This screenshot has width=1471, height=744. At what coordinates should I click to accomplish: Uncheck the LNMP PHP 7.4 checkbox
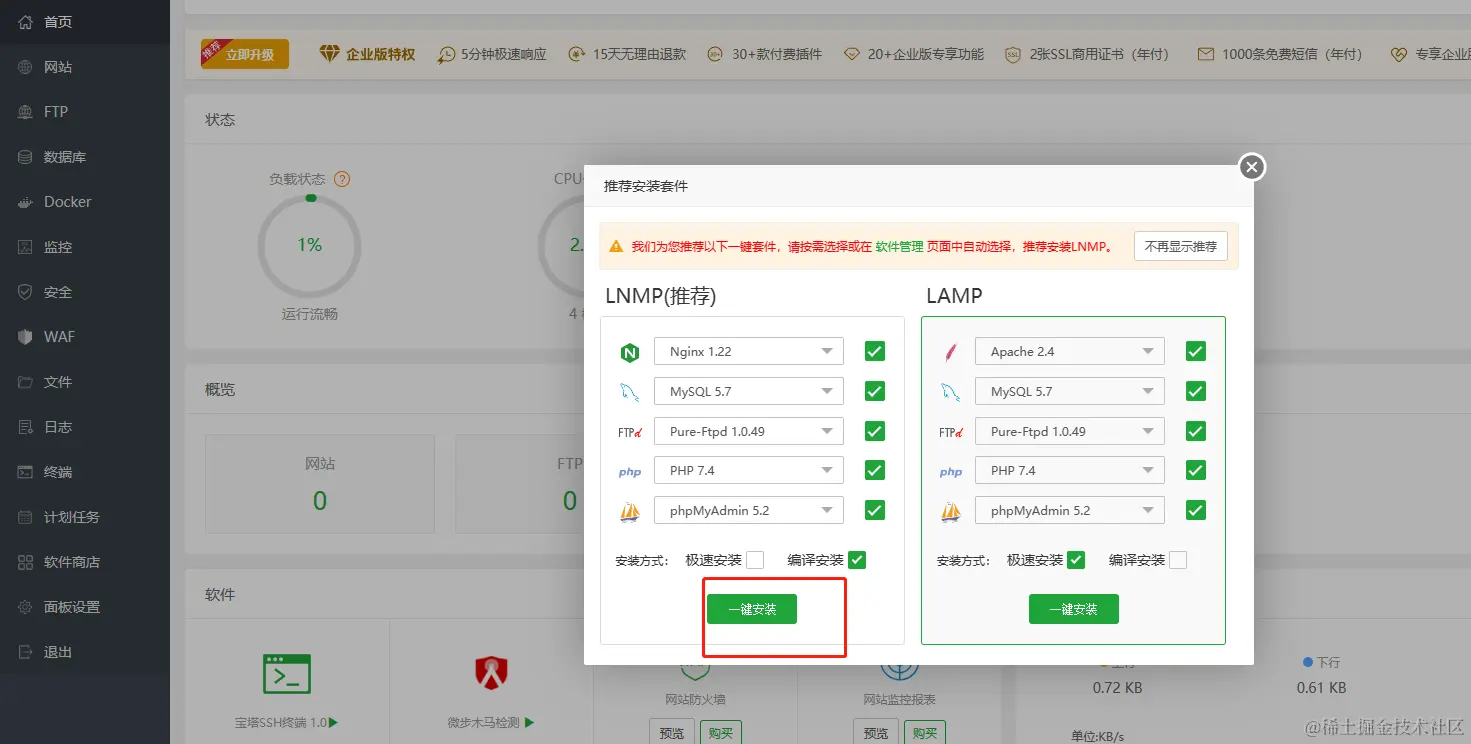[875, 470]
